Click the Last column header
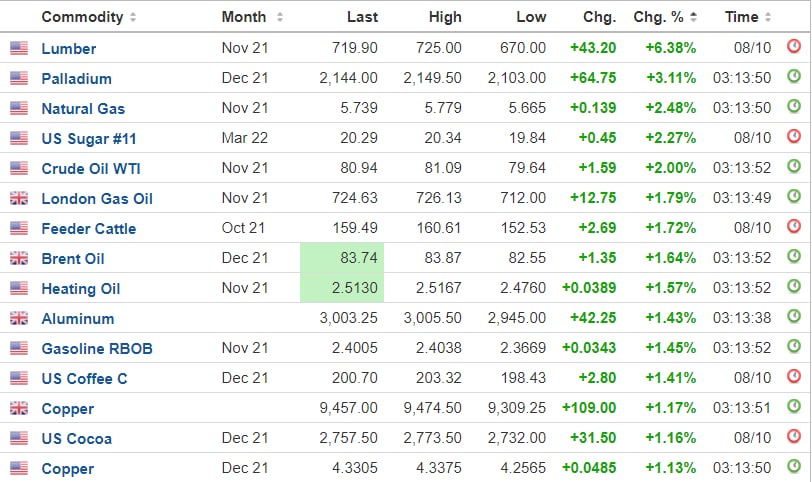812x482 pixels. (x=362, y=17)
